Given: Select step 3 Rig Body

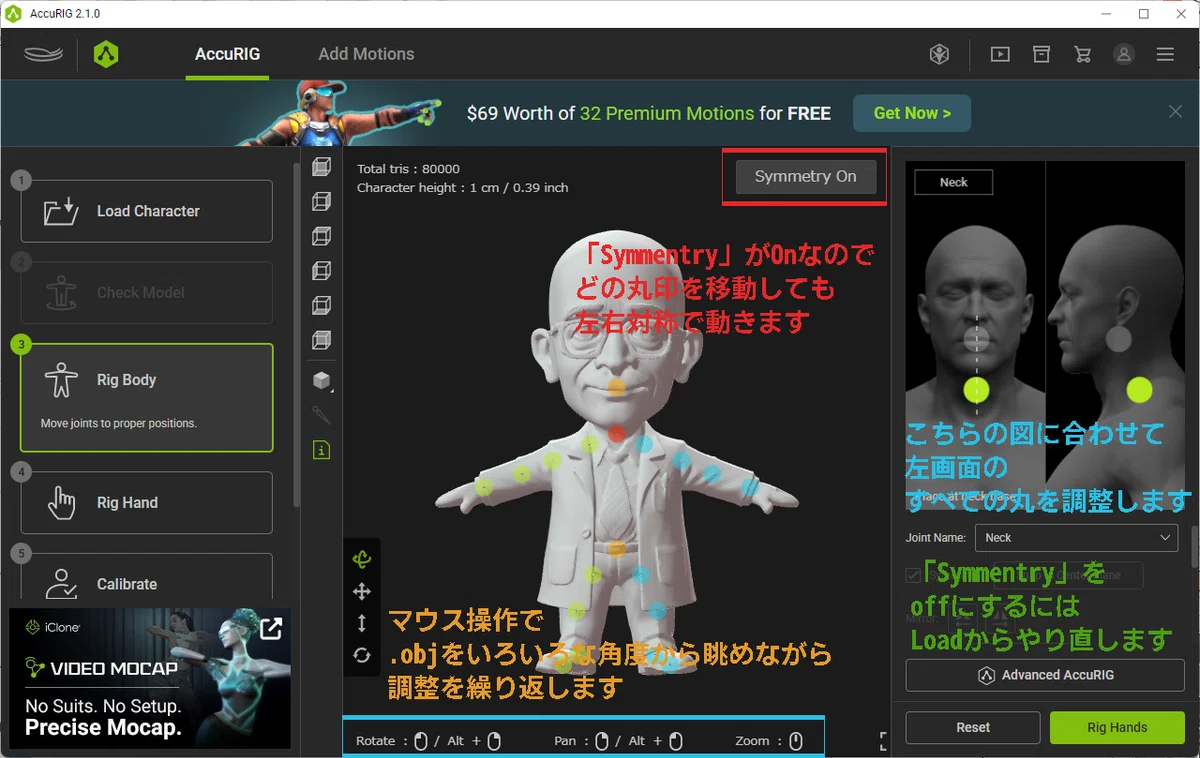Looking at the screenshot, I should point(146,398).
